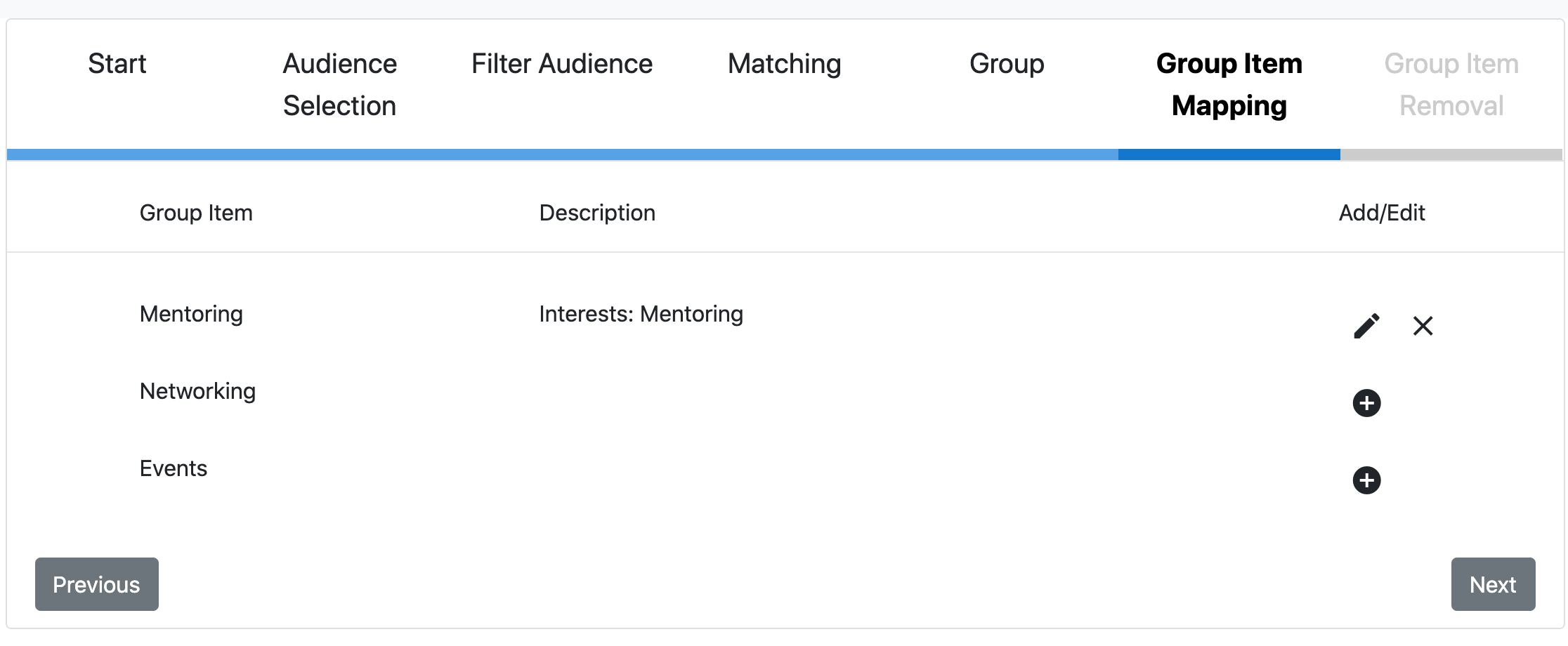The width and height of the screenshot is (1568, 646).
Task: Open the Audience Selection step
Action: tap(340, 85)
